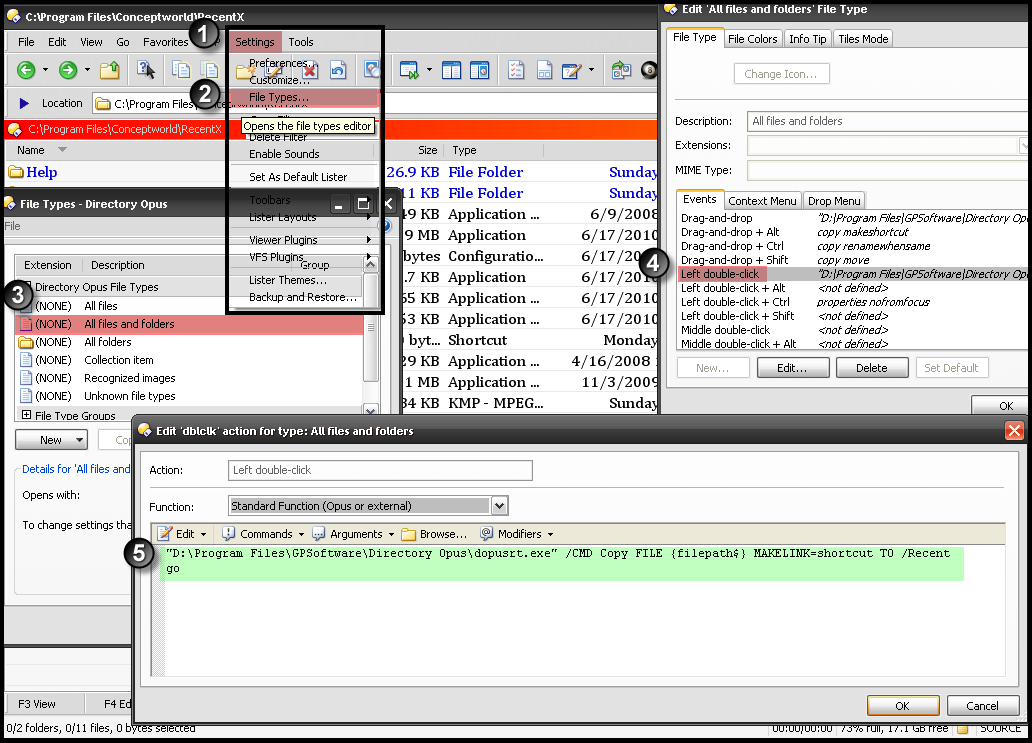Switch to the Context Menu tab
The height and width of the screenshot is (743, 1032).
pyautogui.click(x=762, y=201)
